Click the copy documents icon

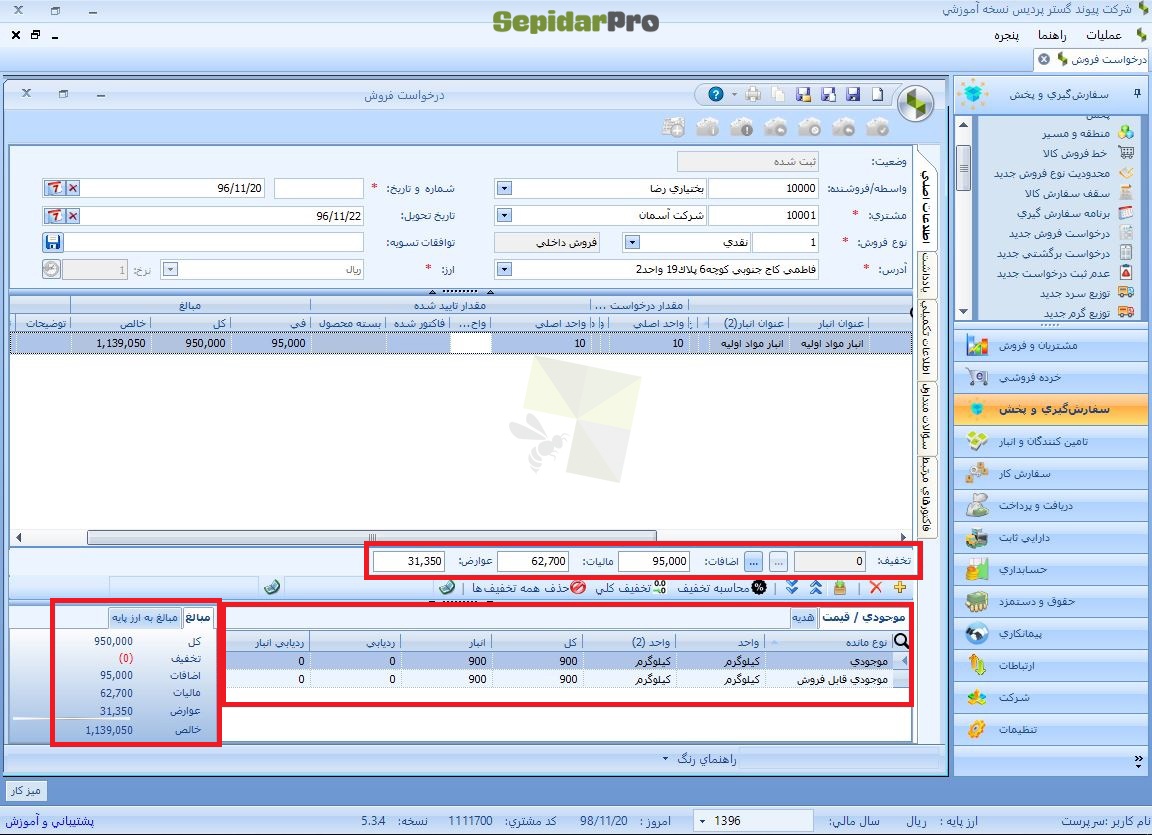coord(778,94)
